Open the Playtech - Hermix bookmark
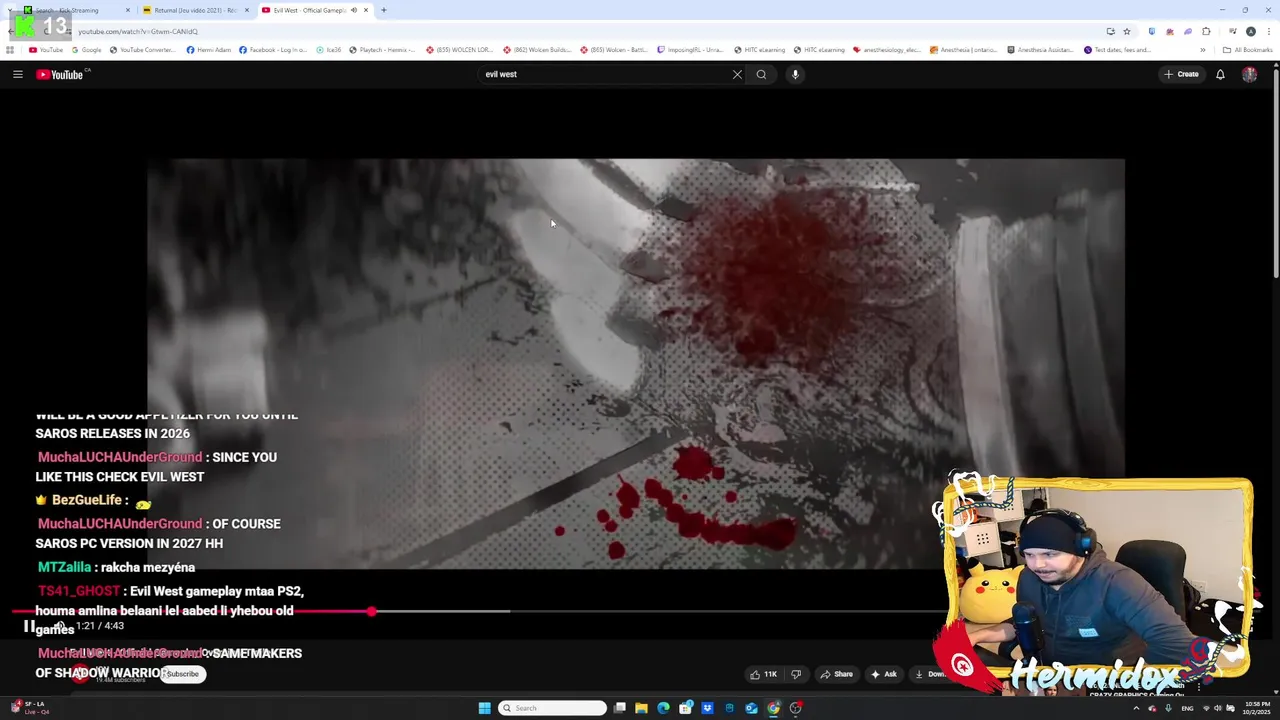This screenshot has width=1280, height=720. coord(382,50)
